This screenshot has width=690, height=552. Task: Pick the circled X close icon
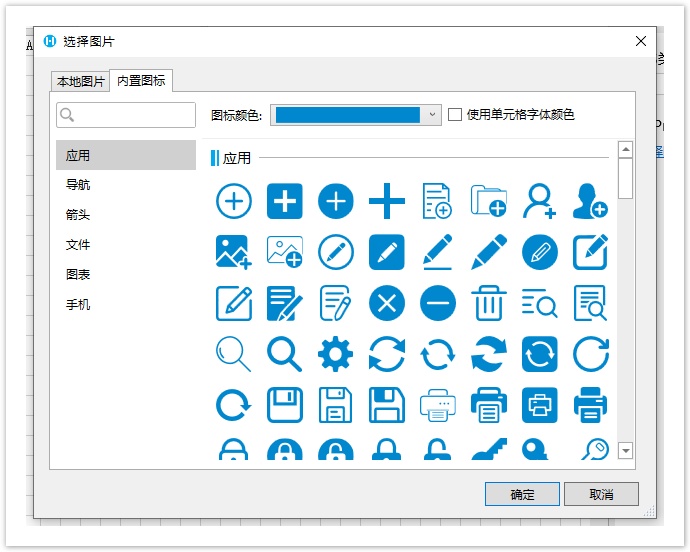pos(386,302)
